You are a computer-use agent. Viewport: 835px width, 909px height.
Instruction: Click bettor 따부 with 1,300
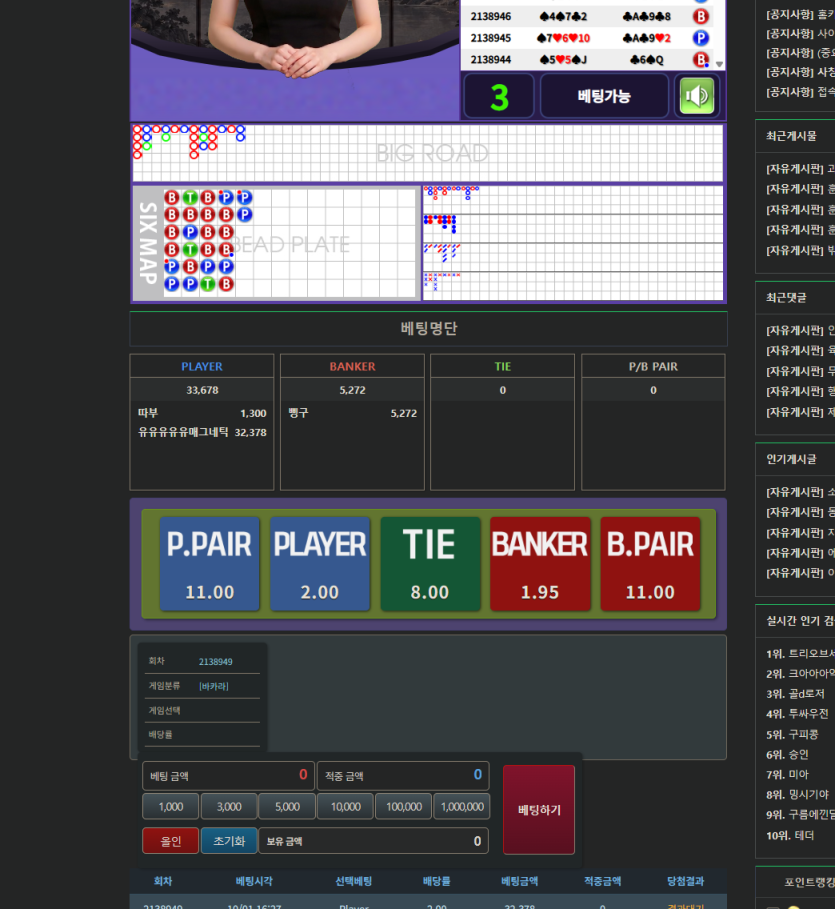(202, 413)
